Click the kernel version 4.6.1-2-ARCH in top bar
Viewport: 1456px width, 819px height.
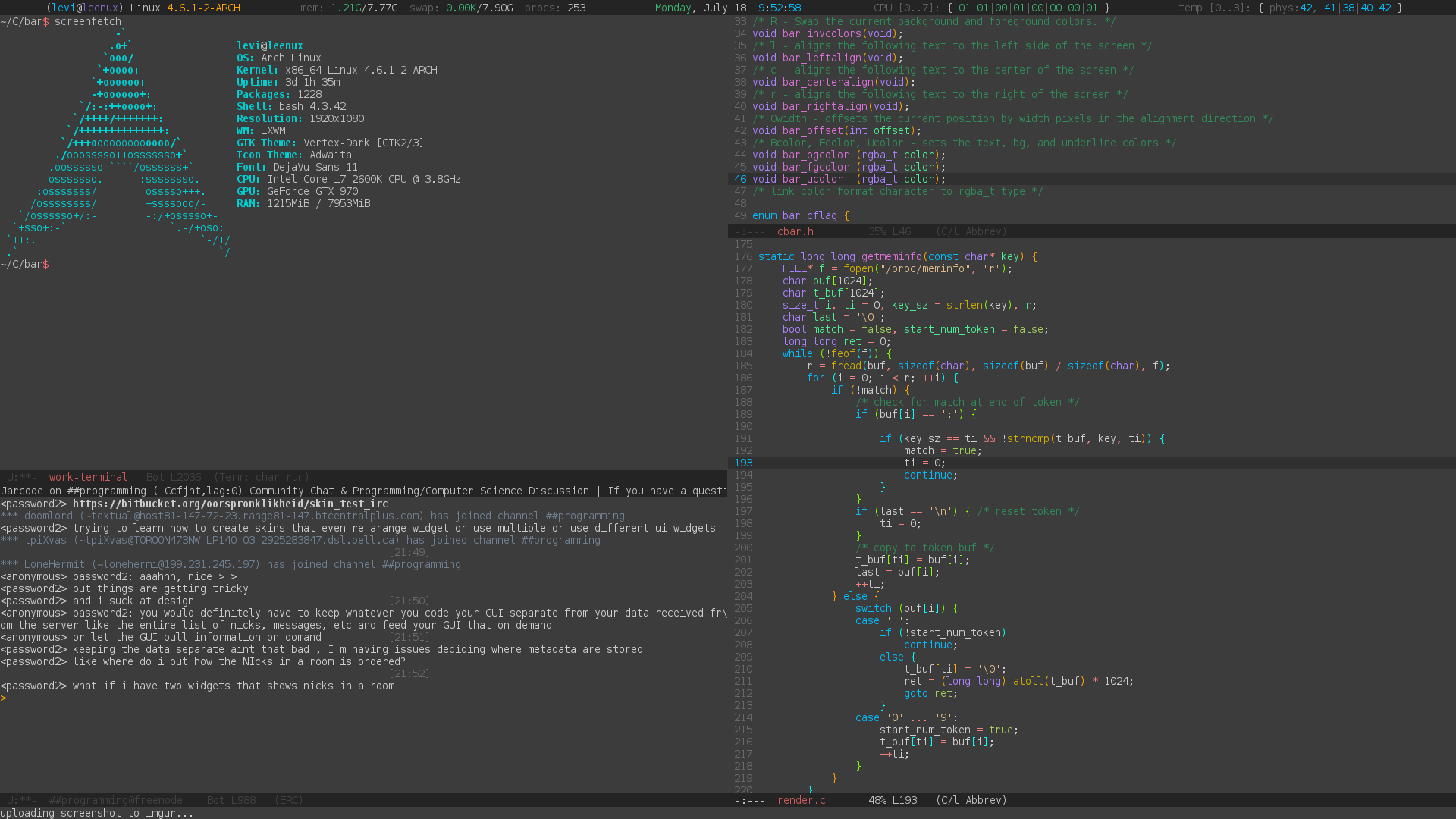pyautogui.click(x=203, y=8)
